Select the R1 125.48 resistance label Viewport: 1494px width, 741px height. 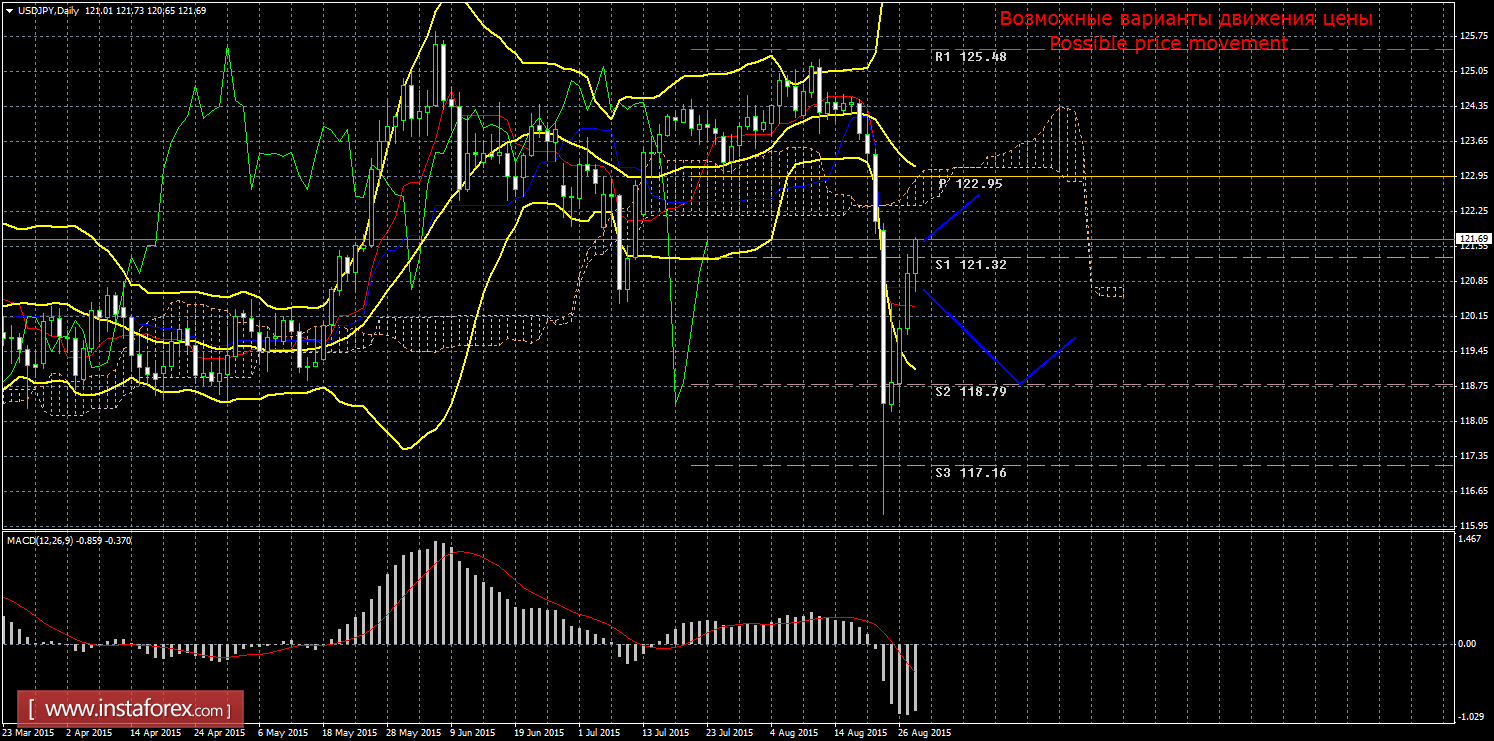[x=970, y=57]
